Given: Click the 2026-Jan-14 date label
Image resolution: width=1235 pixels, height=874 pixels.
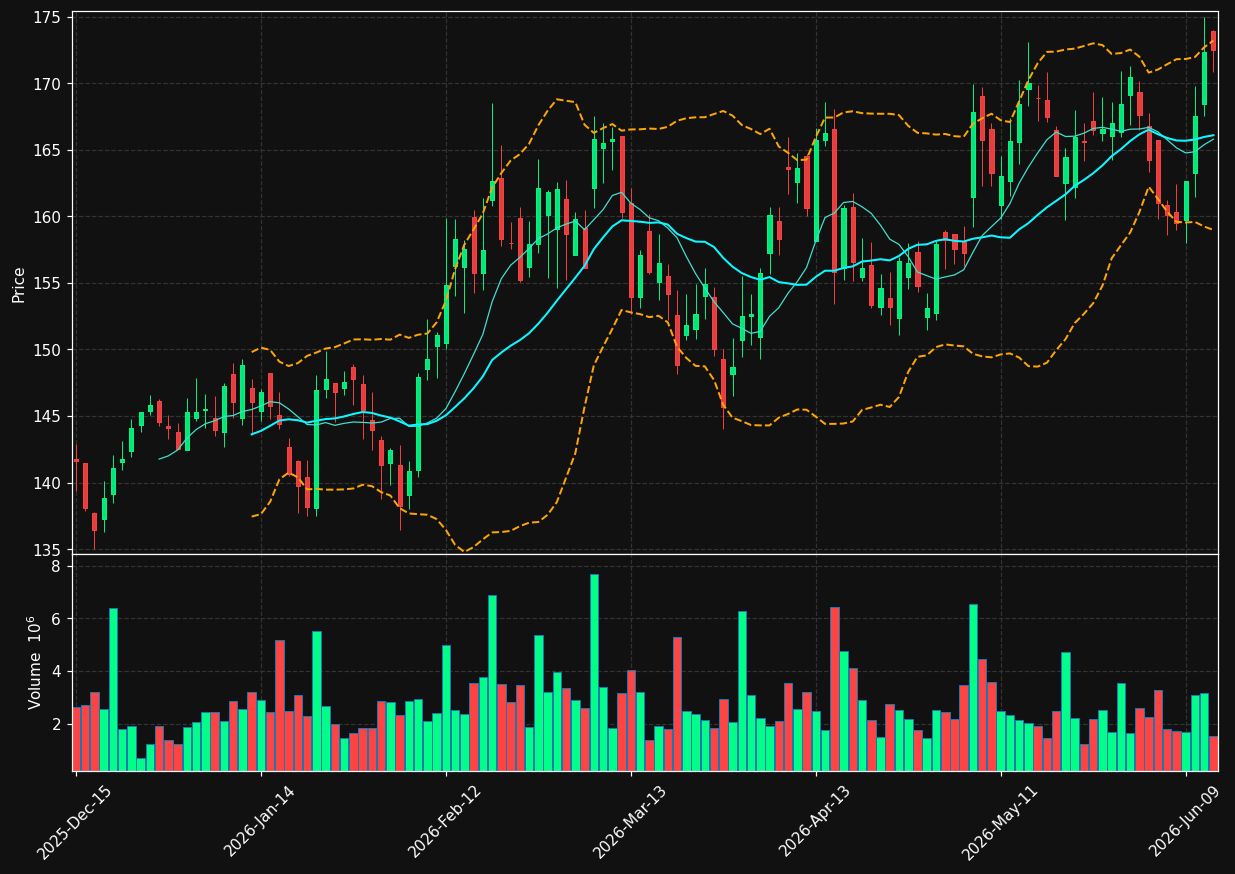Looking at the screenshot, I should (261, 821).
